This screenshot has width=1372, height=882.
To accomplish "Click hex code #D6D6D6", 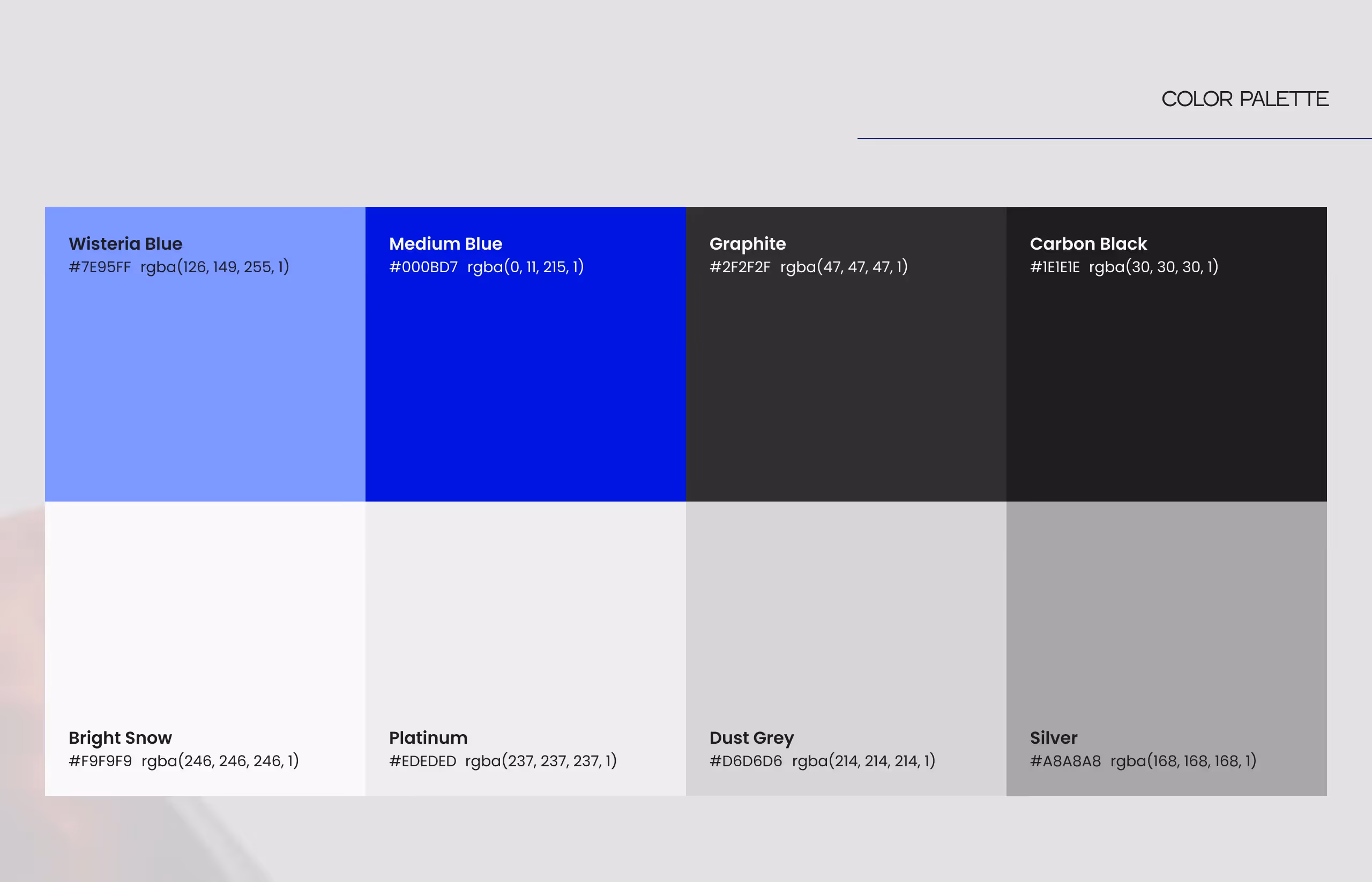I will point(746,761).
